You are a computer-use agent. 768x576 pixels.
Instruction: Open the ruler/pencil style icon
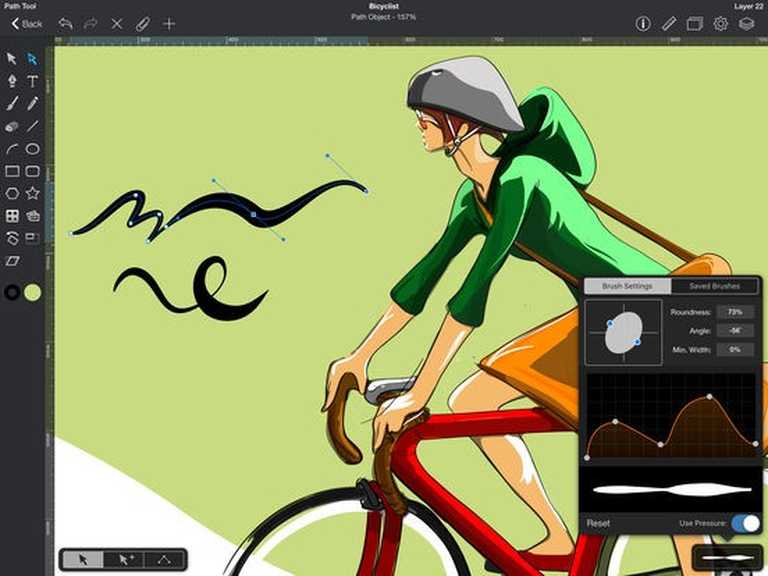coord(669,24)
